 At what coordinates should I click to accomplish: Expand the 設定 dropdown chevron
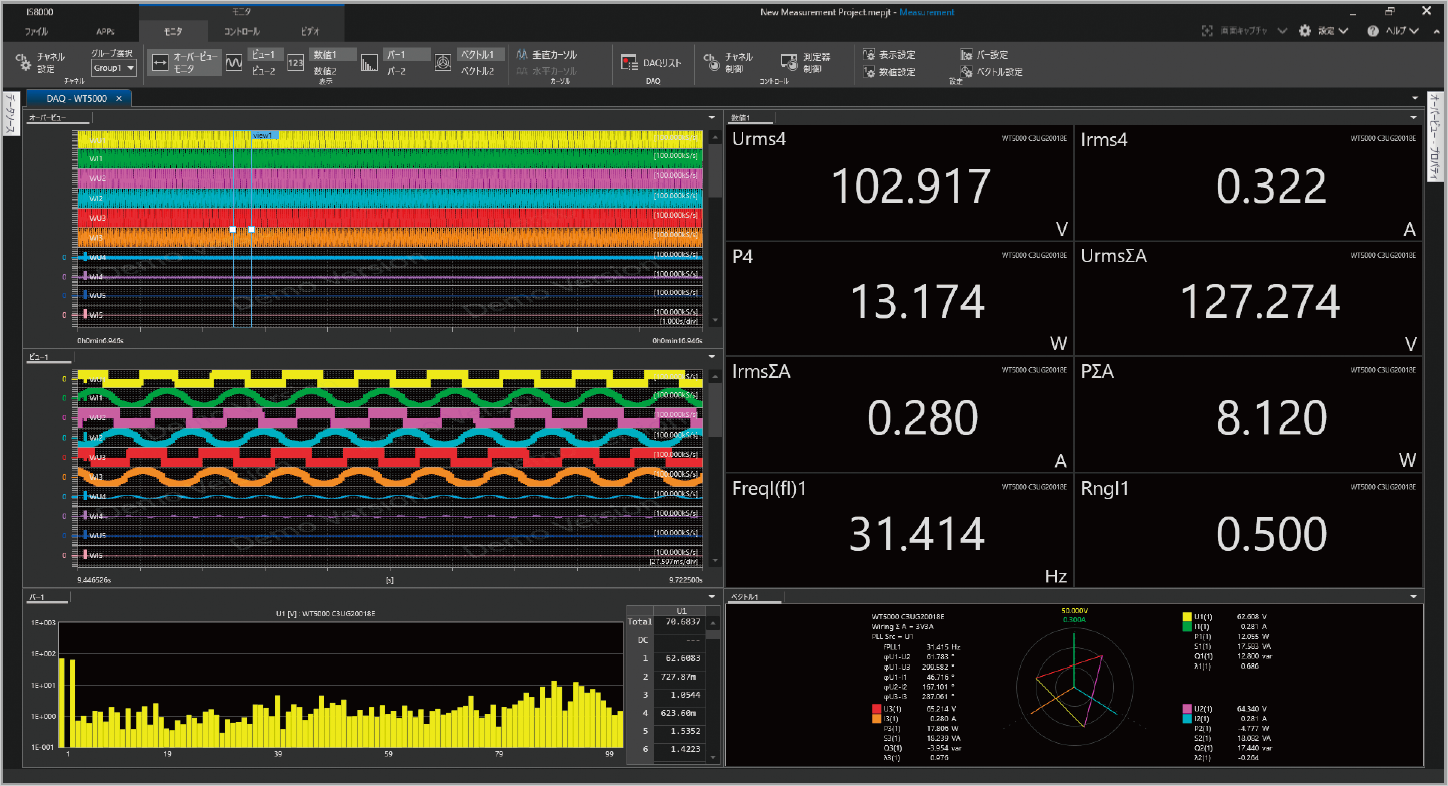point(1344,31)
